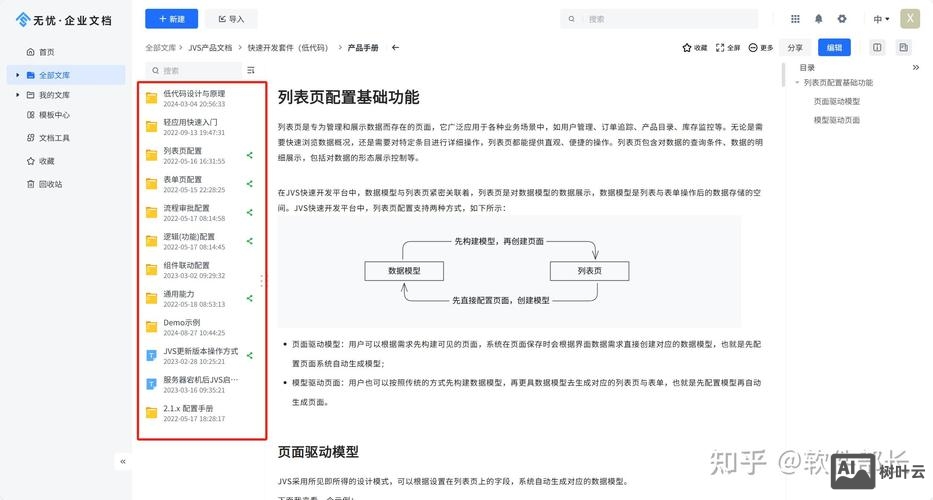
Task: Open the apps grid icon
Action: [795, 19]
